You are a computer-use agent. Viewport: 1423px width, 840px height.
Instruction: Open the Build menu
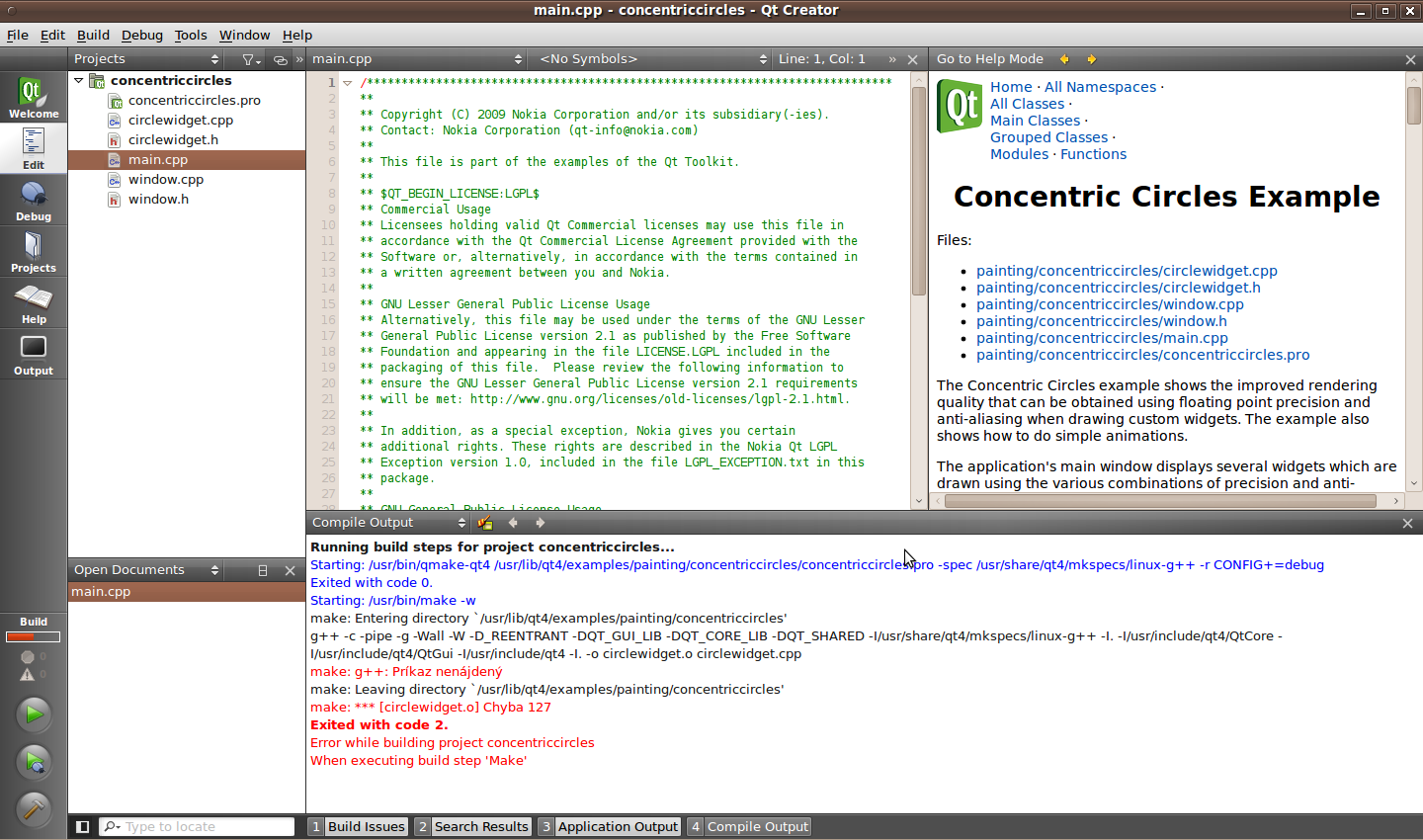93,35
